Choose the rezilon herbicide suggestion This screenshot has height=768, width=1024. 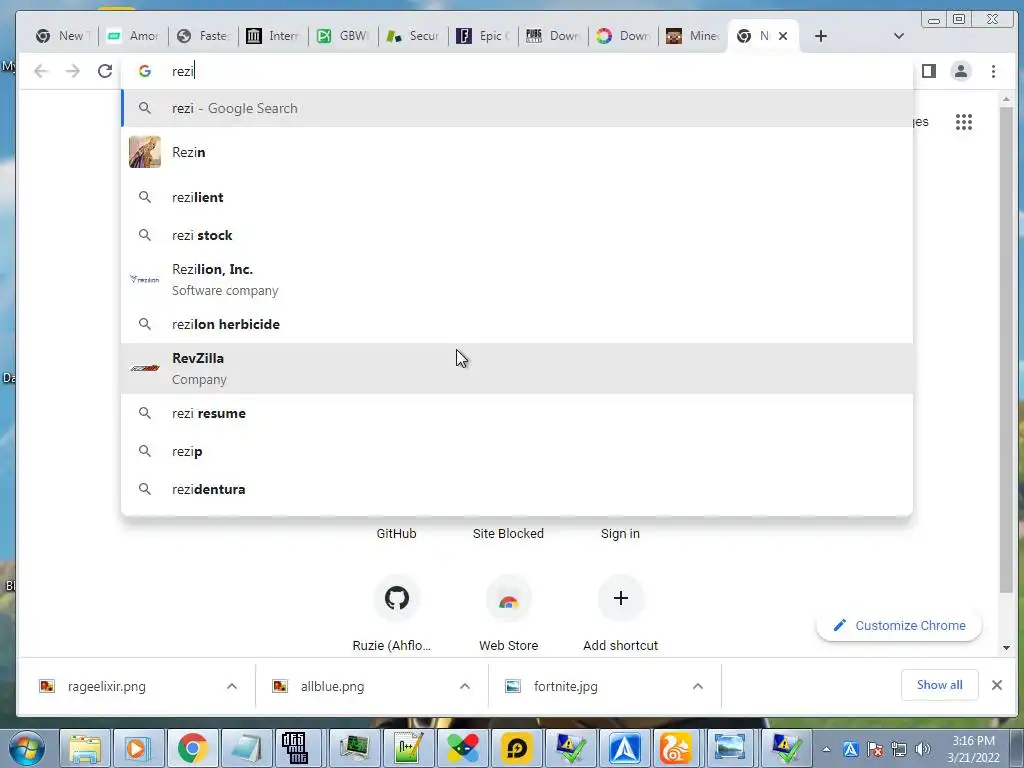[517, 324]
